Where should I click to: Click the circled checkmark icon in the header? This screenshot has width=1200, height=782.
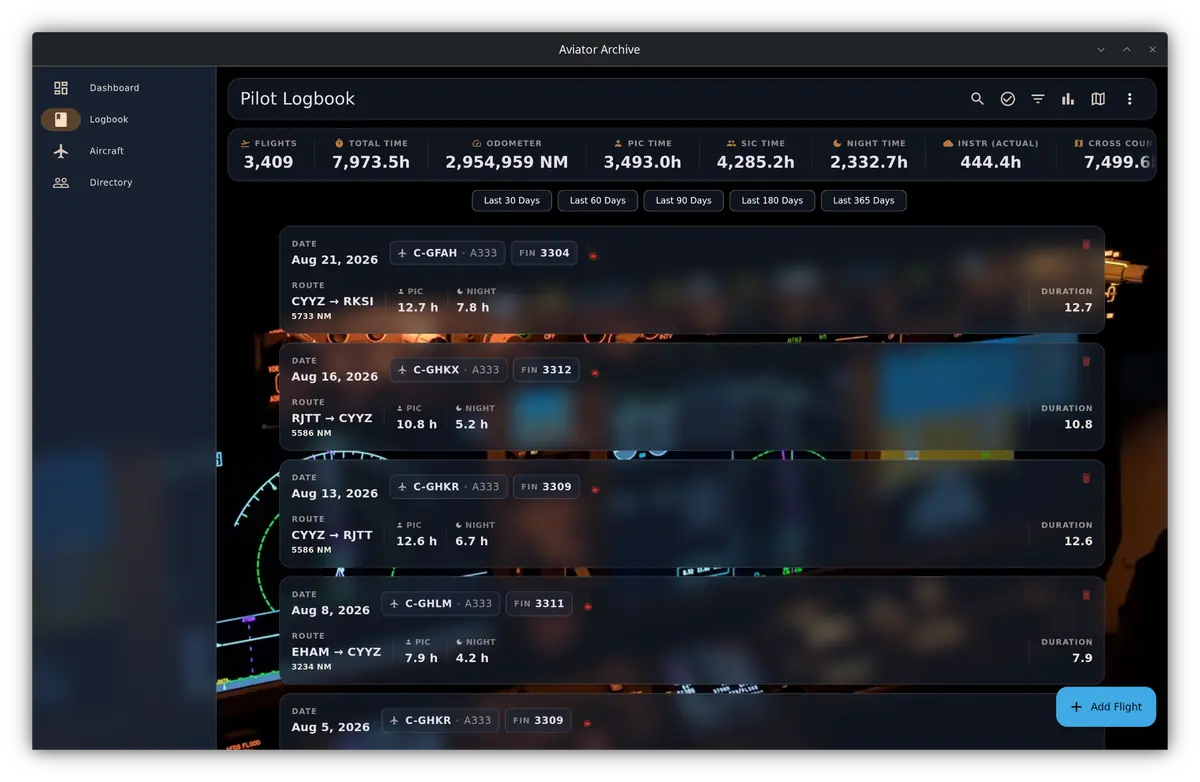pos(1008,99)
